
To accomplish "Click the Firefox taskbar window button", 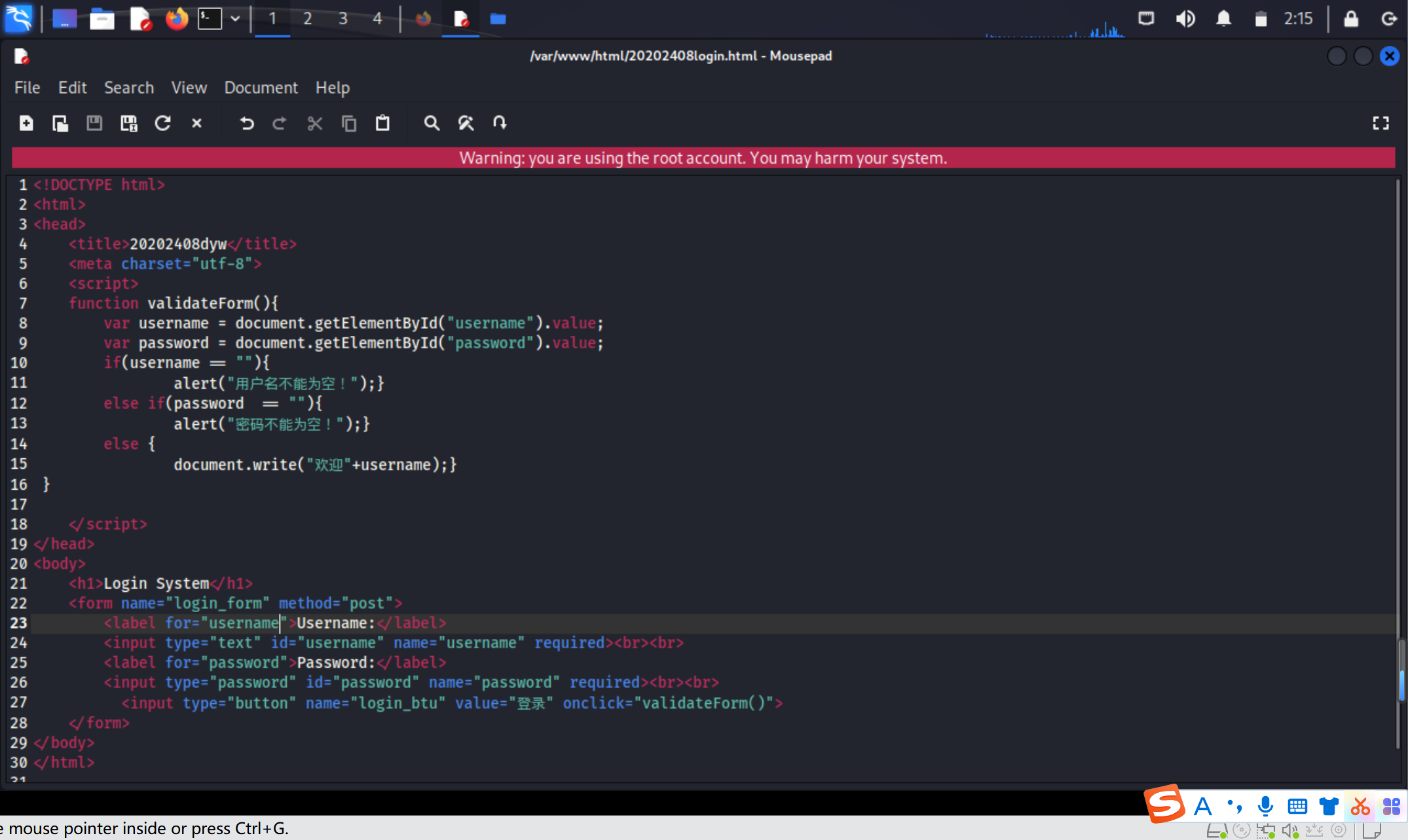I will (x=423, y=18).
